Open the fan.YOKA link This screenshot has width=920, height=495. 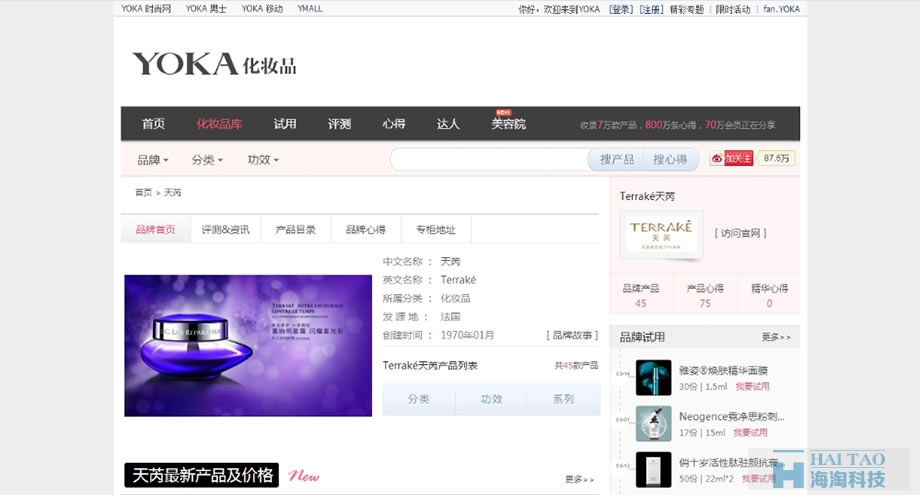(782, 9)
